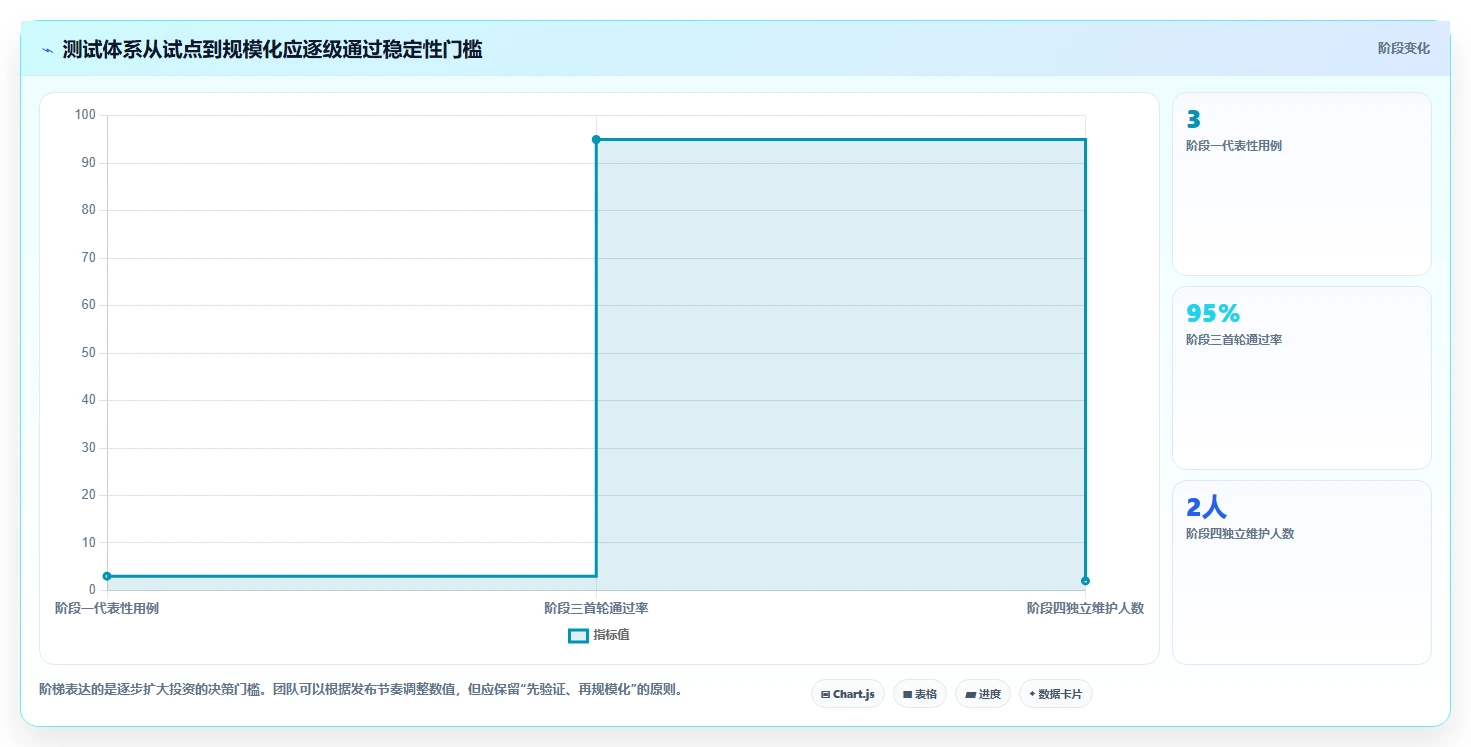This screenshot has width=1471, height=747.
Task: Click y-axis tick label 100
Action: tap(85, 115)
